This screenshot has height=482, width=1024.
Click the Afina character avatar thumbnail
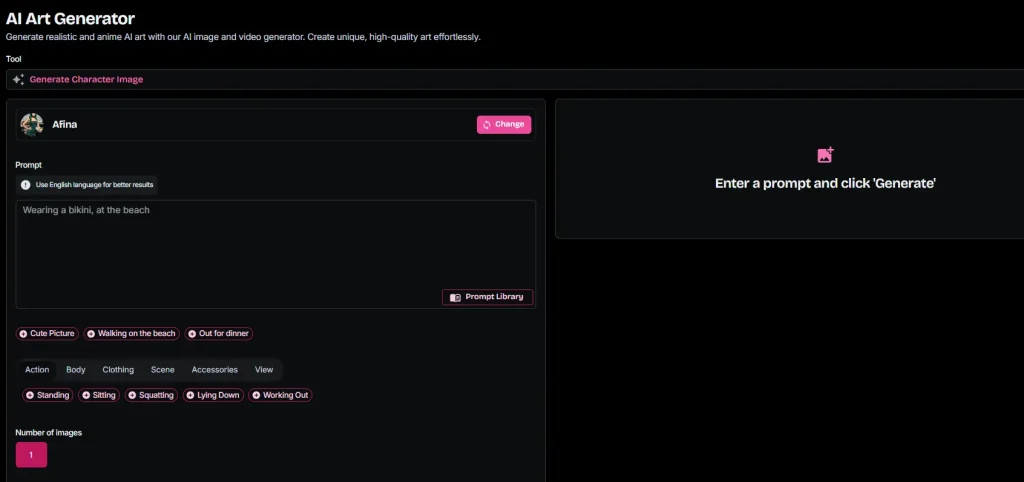click(32, 124)
